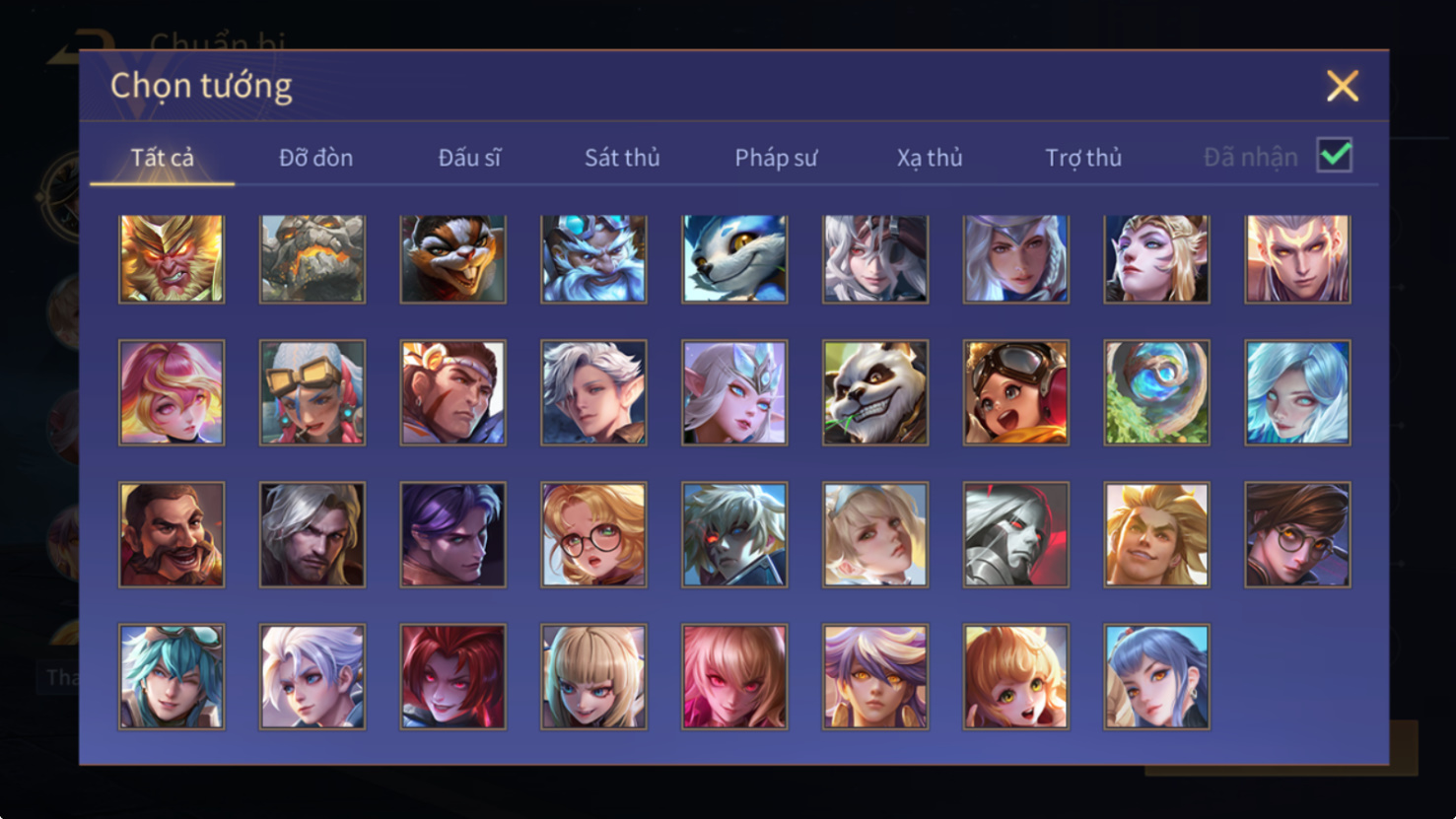Select the rock golem hero portrait
The height and width of the screenshot is (819, 1456).
pyautogui.click(x=312, y=258)
